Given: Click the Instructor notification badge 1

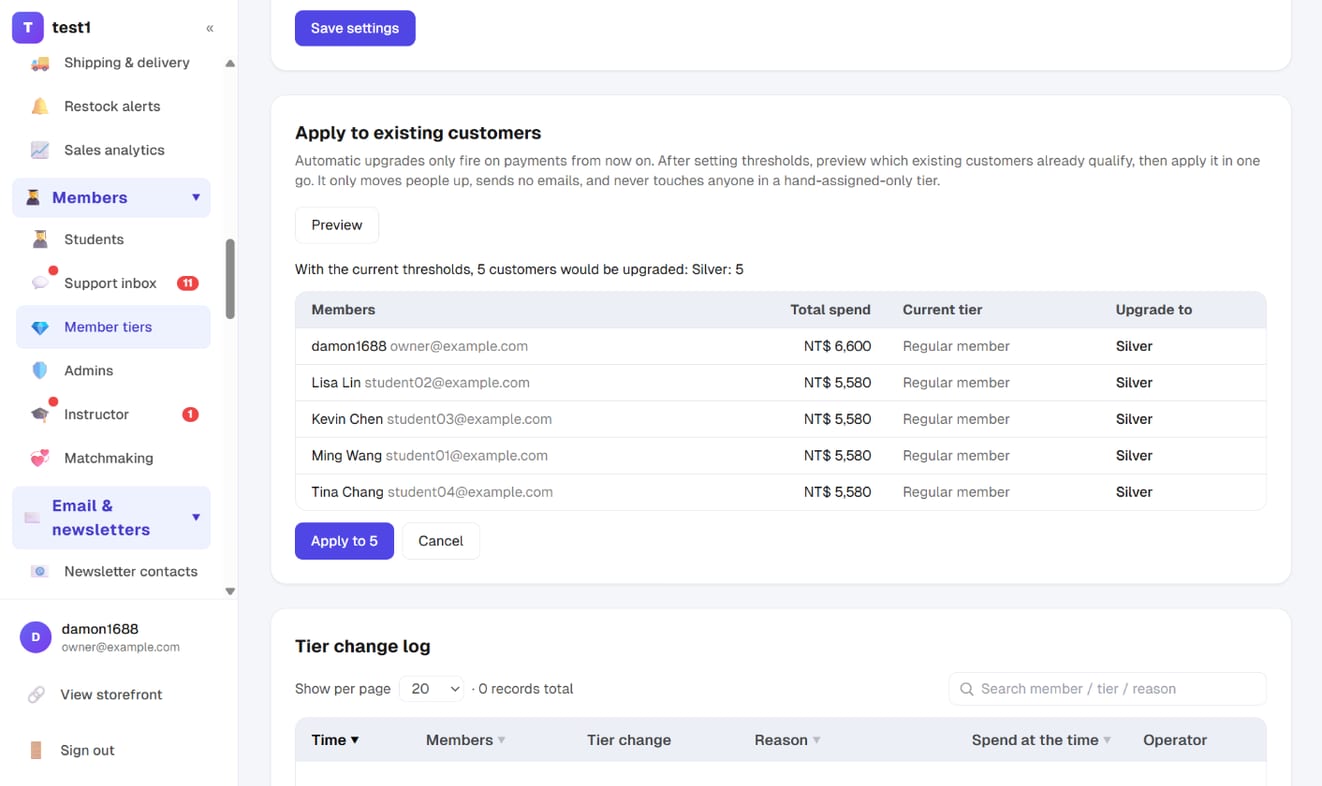Looking at the screenshot, I should (190, 414).
